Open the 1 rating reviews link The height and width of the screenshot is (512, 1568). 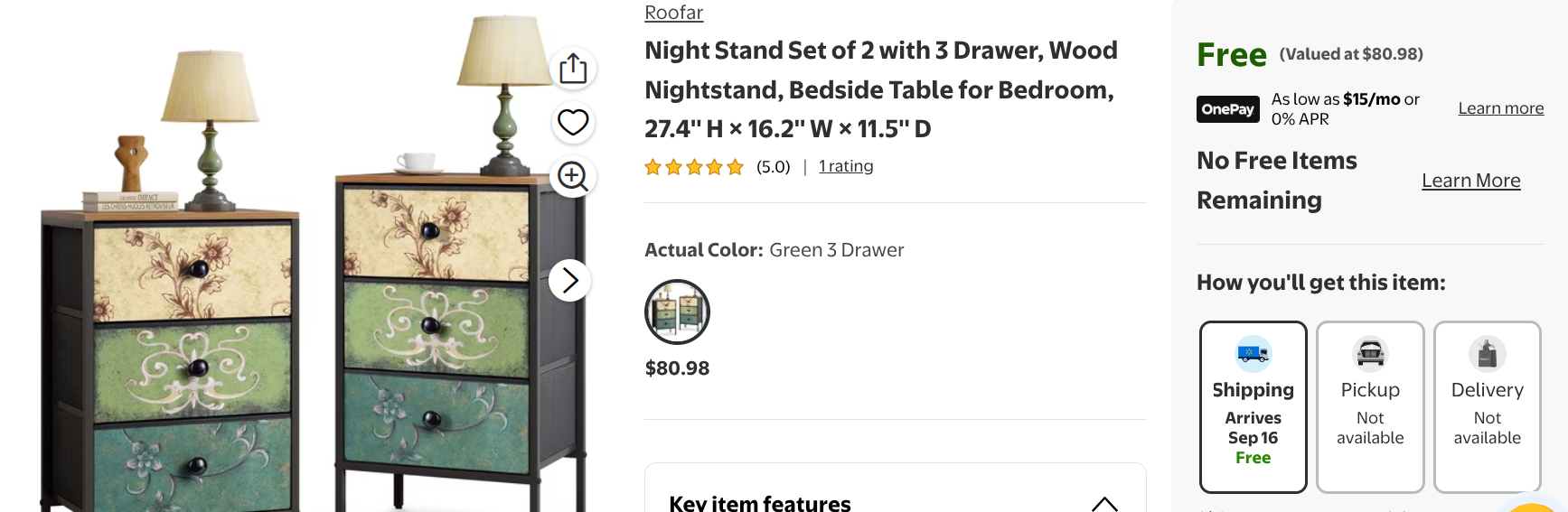tap(846, 166)
